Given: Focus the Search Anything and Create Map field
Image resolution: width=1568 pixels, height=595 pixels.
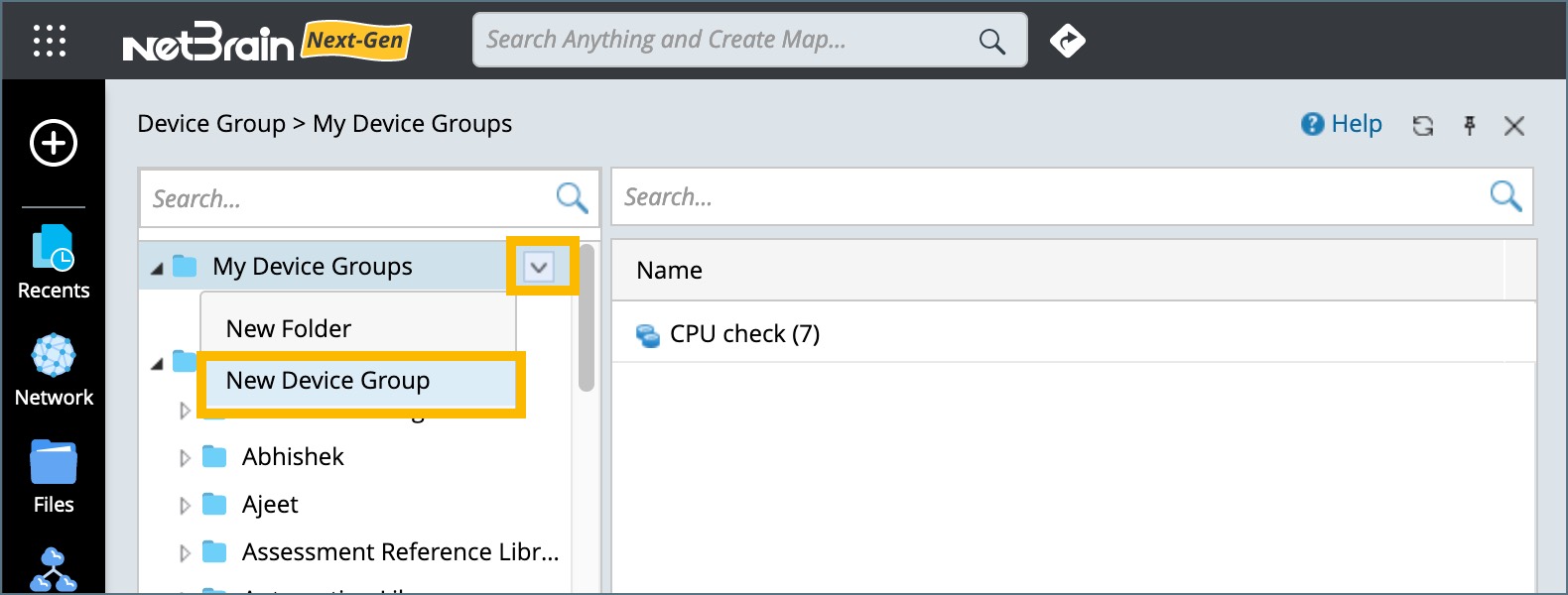Looking at the screenshot, I should tap(724, 41).
